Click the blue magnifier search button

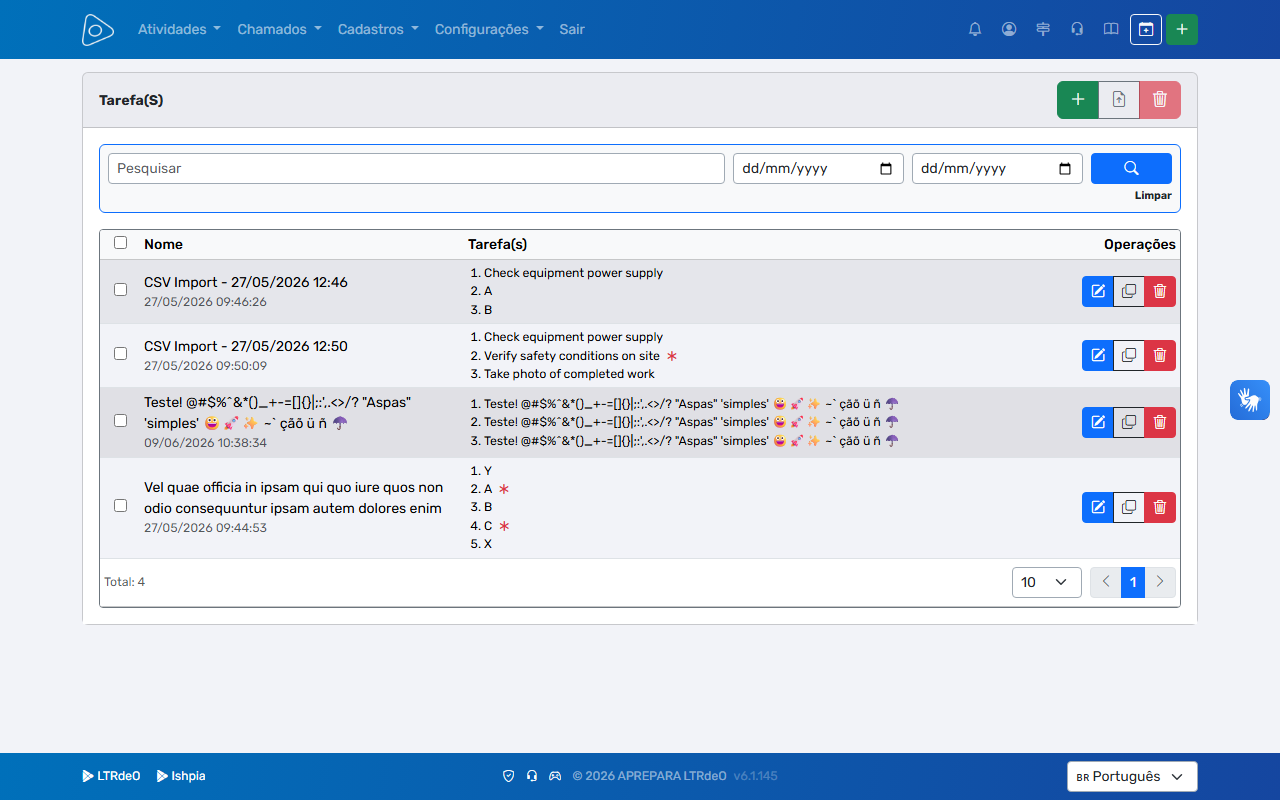(x=1131, y=168)
